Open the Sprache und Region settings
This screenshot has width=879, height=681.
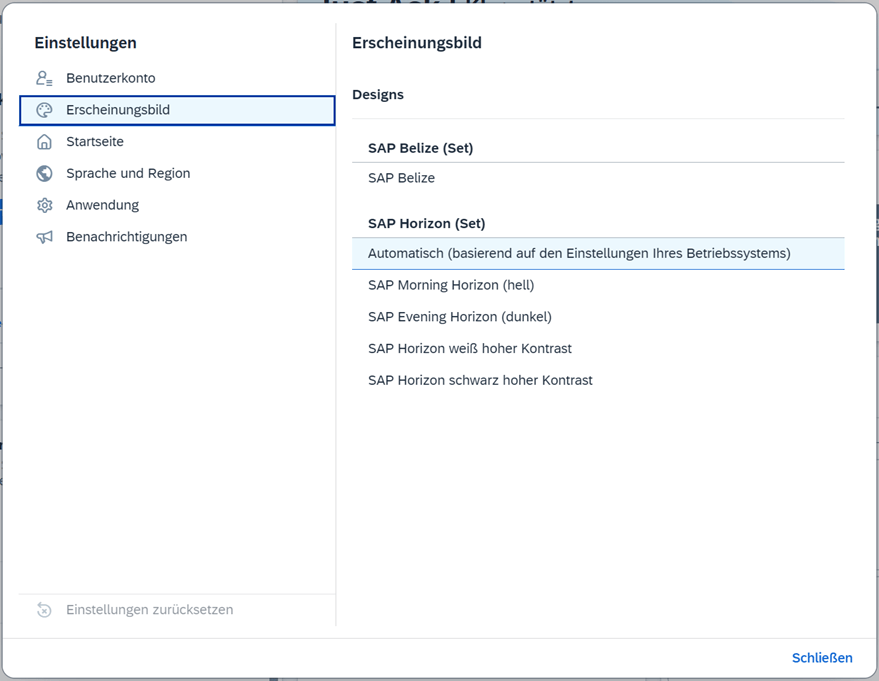(x=128, y=173)
